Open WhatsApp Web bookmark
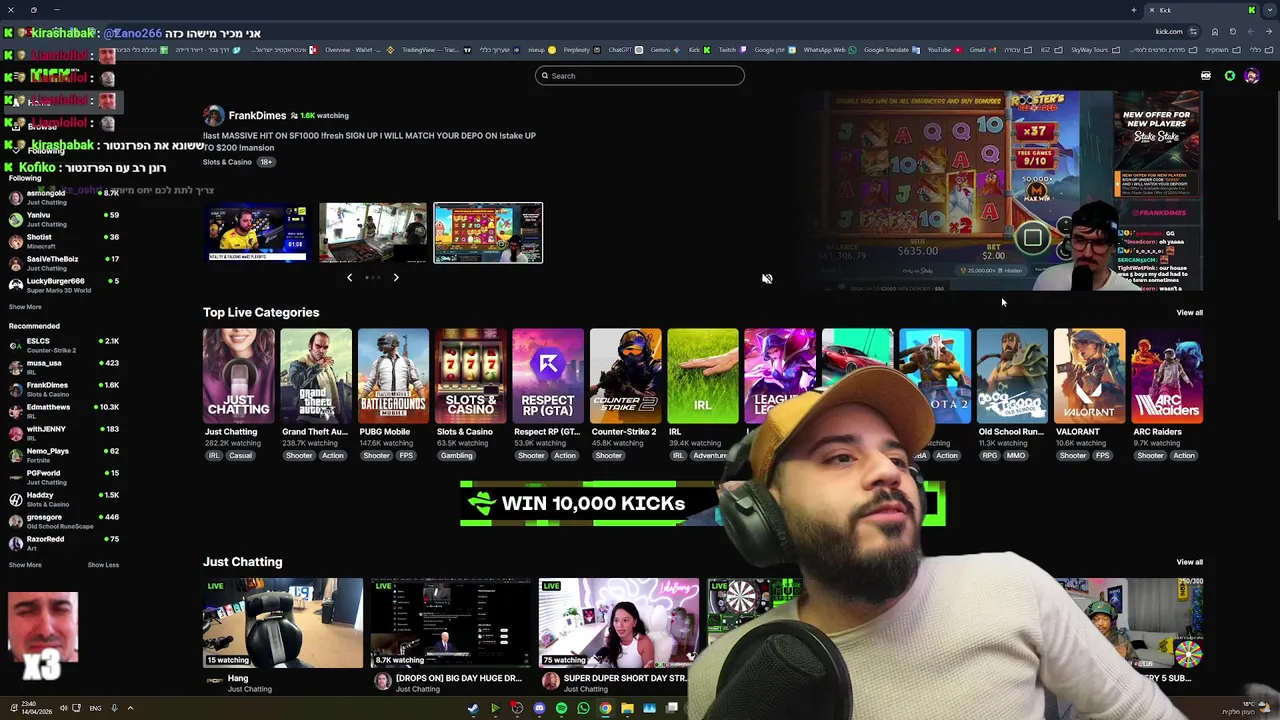 coord(829,50)
